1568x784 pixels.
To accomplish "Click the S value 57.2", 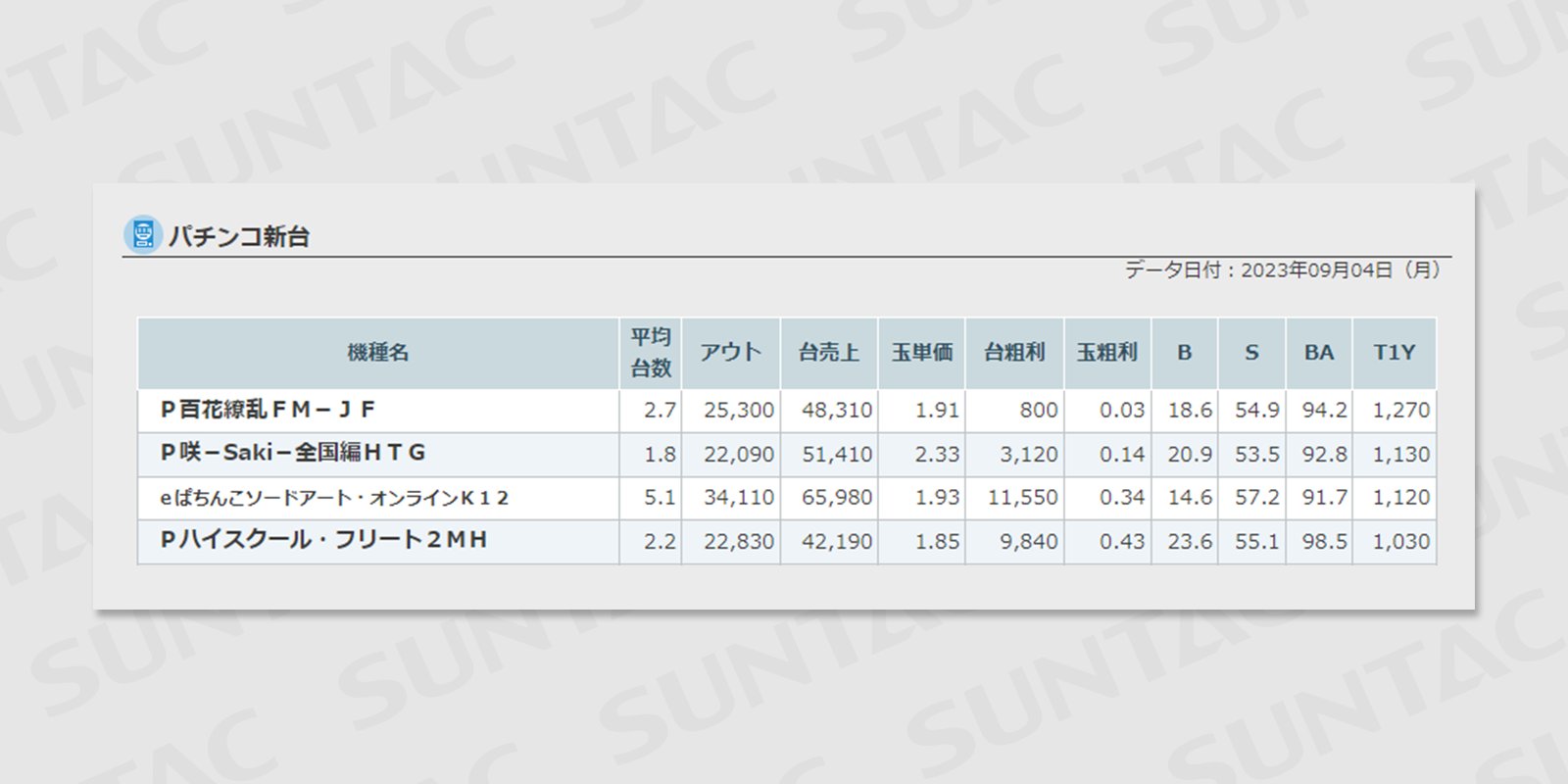I will [1257, 498].
